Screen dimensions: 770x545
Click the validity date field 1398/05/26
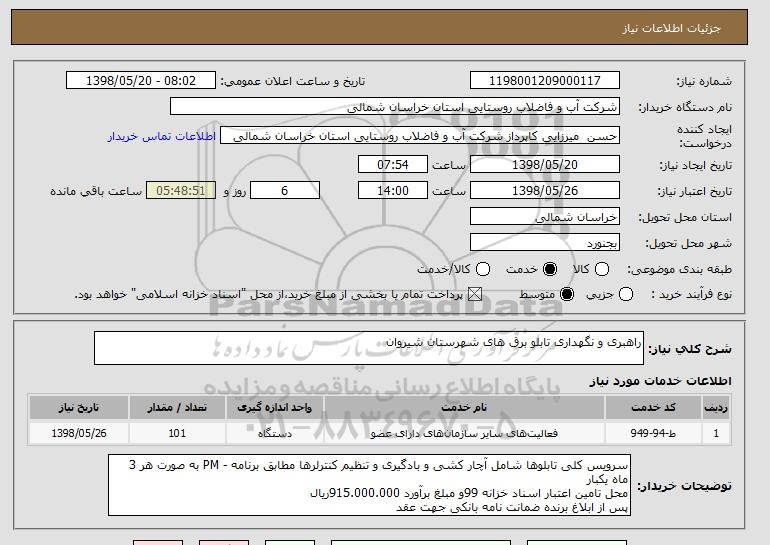point(545,191)
